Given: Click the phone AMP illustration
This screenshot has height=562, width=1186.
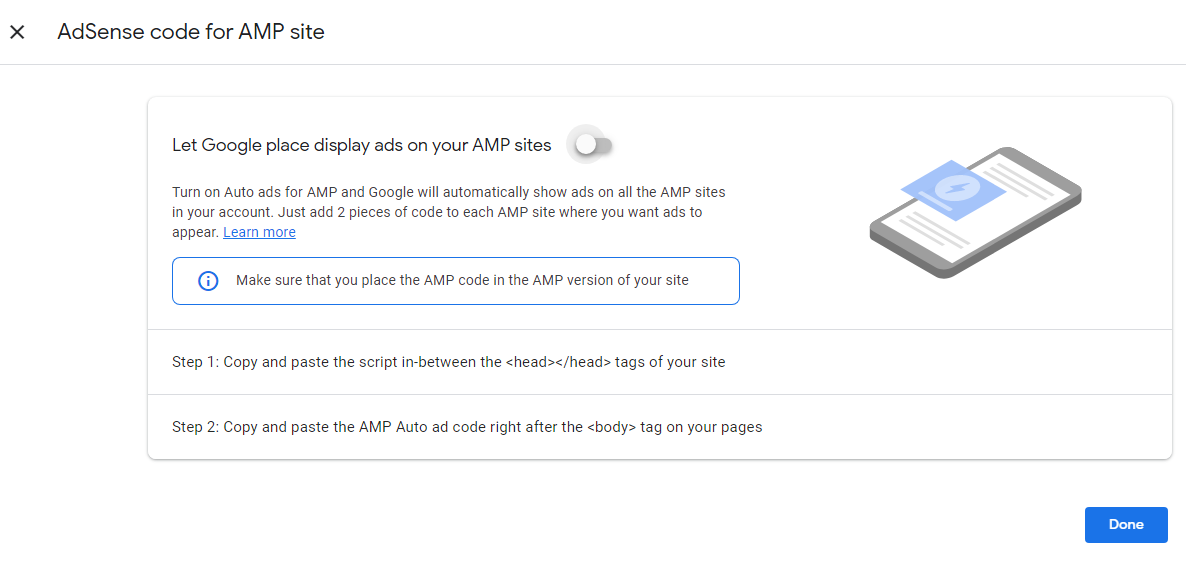Looking at the screenshot, I should tap(976, 213).
